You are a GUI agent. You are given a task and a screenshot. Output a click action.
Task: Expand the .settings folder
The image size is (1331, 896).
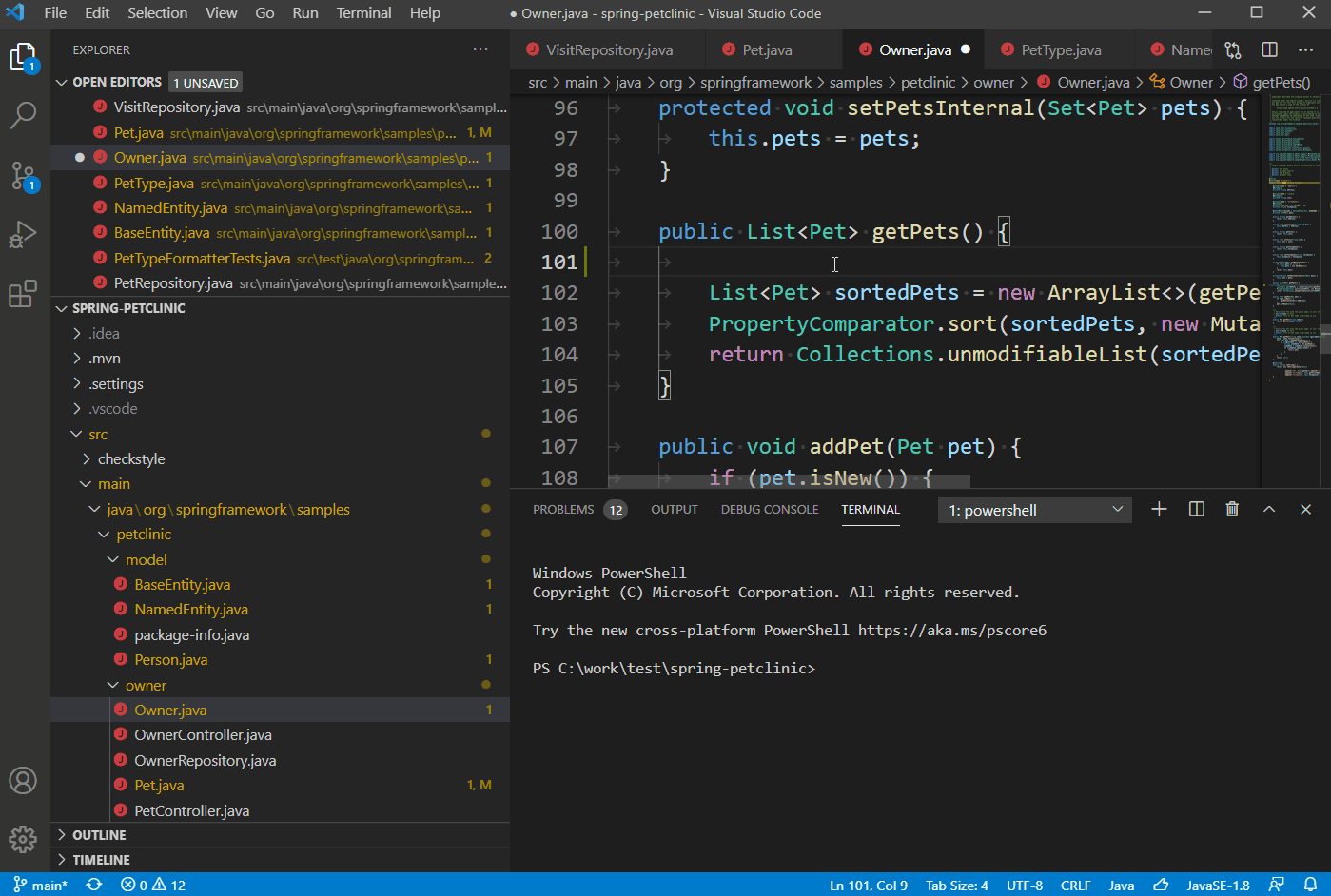[x=116, y=383]
